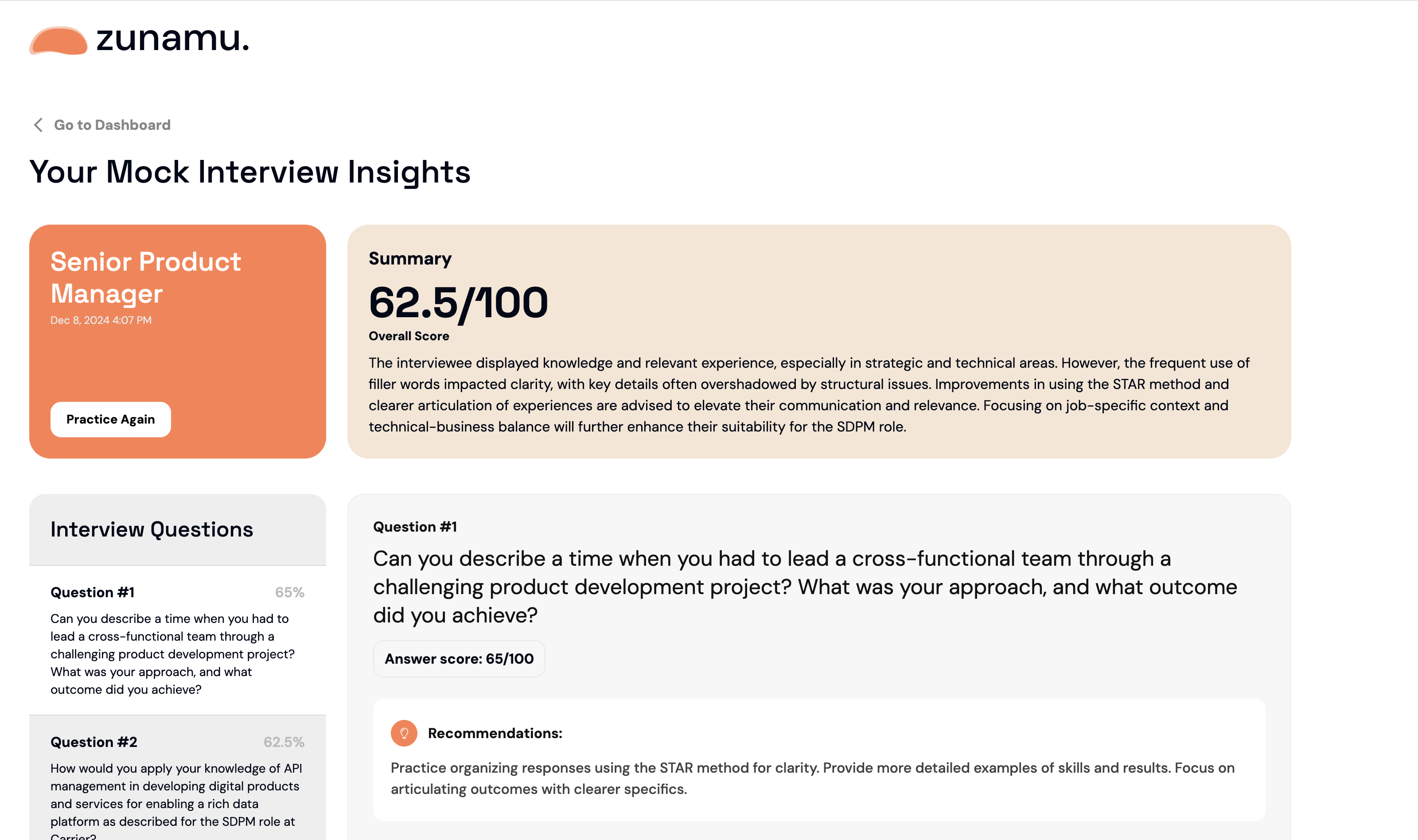Click the Answer score: 65/100 badge
Viewport: 1418px width, 840px height.
[x=459, y=659]
